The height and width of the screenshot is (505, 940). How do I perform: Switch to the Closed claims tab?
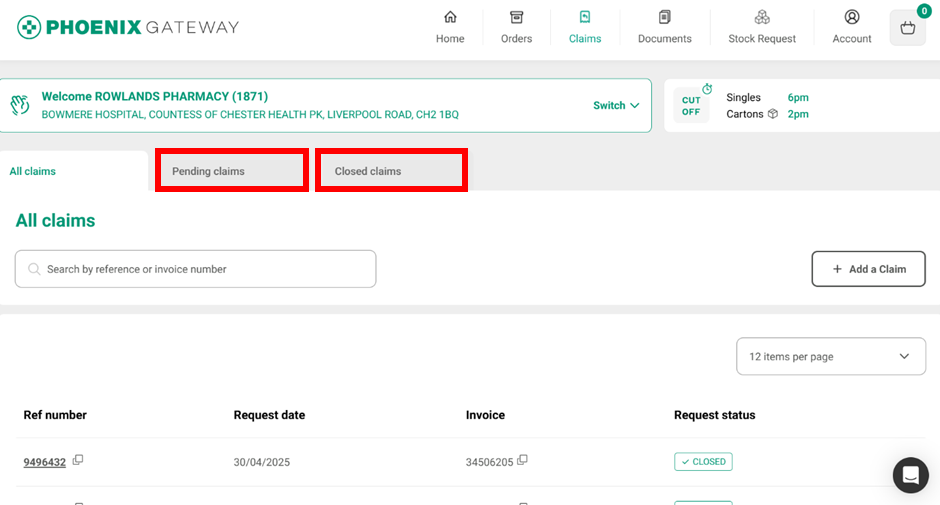tap(391, 171)
